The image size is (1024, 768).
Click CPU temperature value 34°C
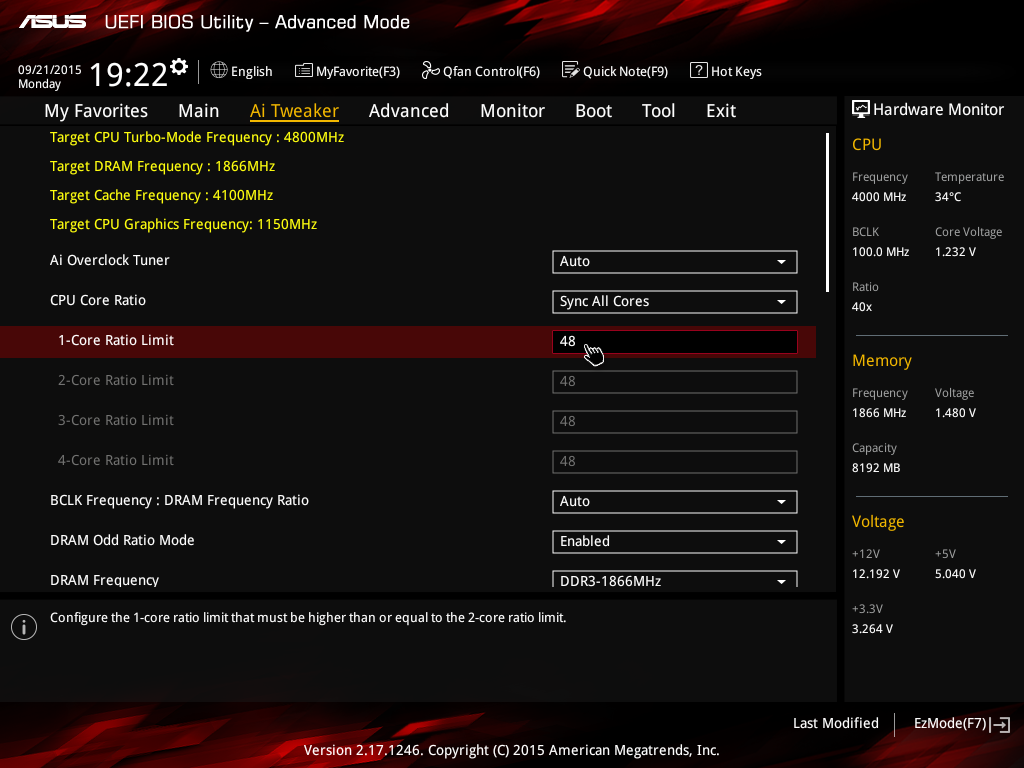pyautogui.click(x=948, y=197)
